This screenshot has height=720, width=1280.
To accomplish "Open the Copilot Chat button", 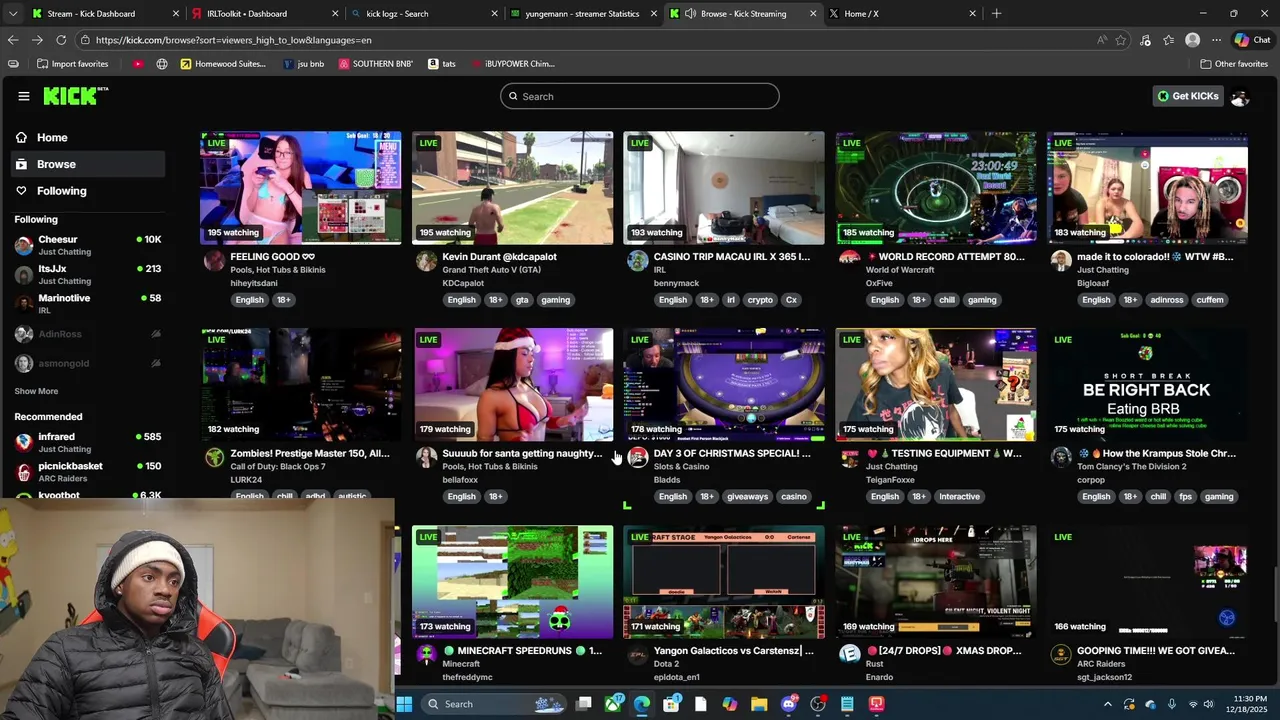I will pyautogui.click(x=1252, y=40).
